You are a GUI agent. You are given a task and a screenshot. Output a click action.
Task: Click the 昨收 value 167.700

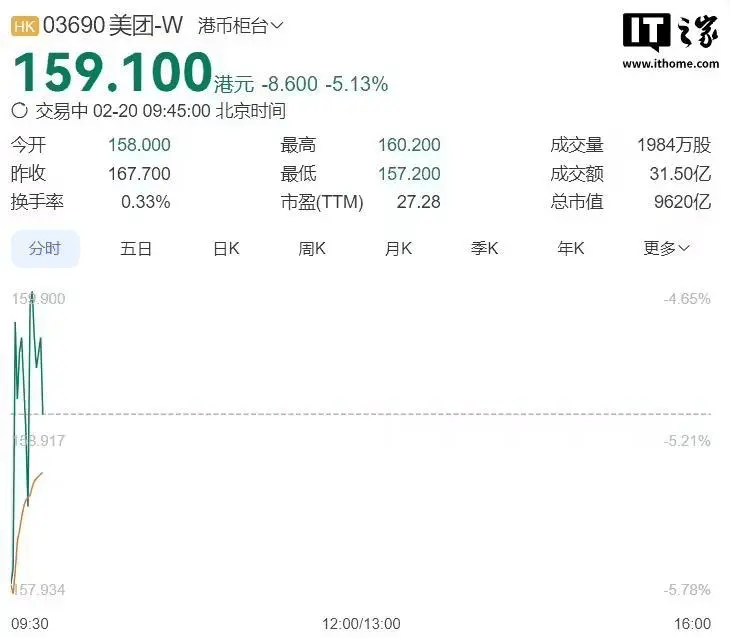click(x=139, y=174)
